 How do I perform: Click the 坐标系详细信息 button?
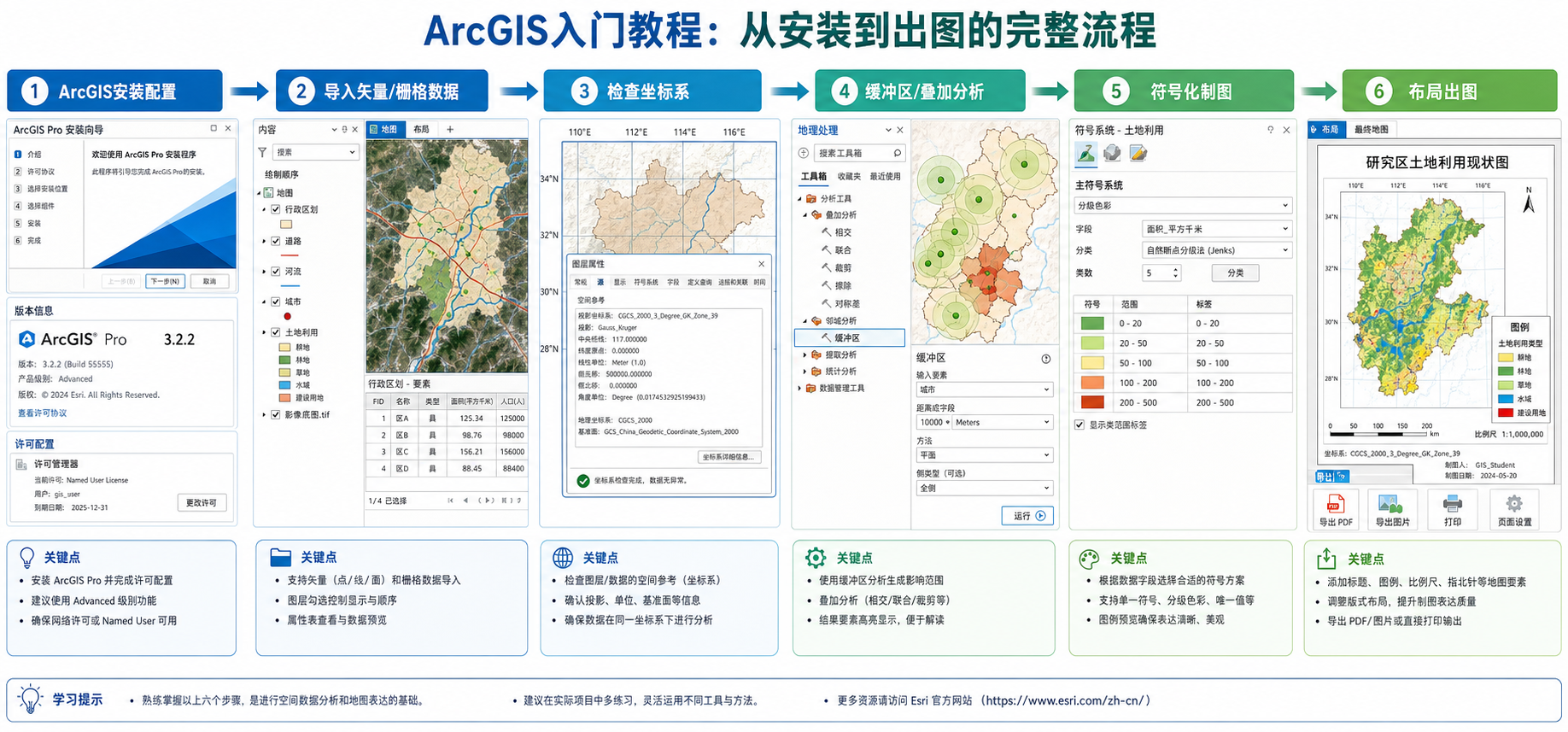click(x=728, y=457)
